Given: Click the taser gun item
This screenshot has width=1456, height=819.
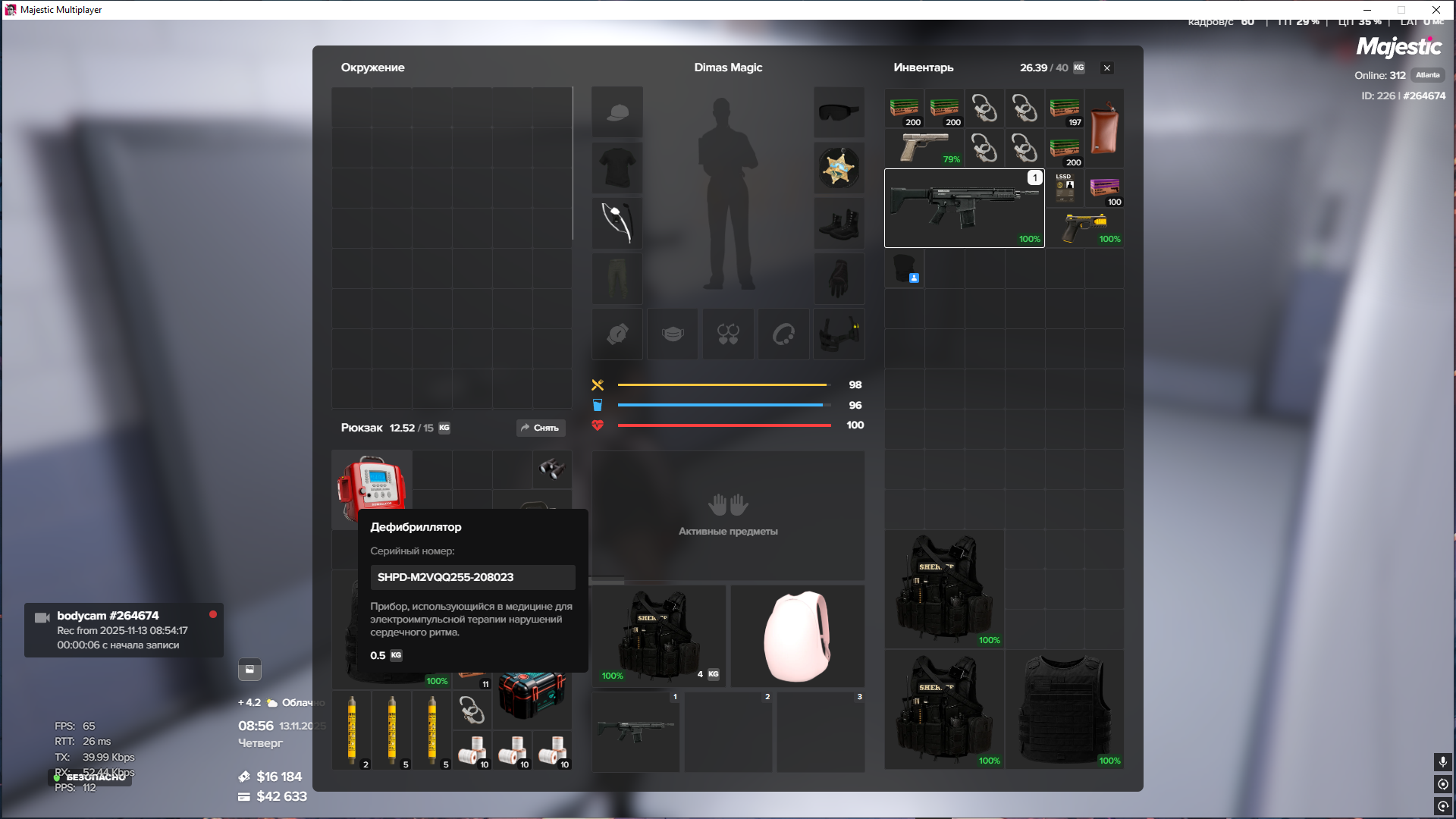Looking at the screenshot, I should click(1084, 227).
